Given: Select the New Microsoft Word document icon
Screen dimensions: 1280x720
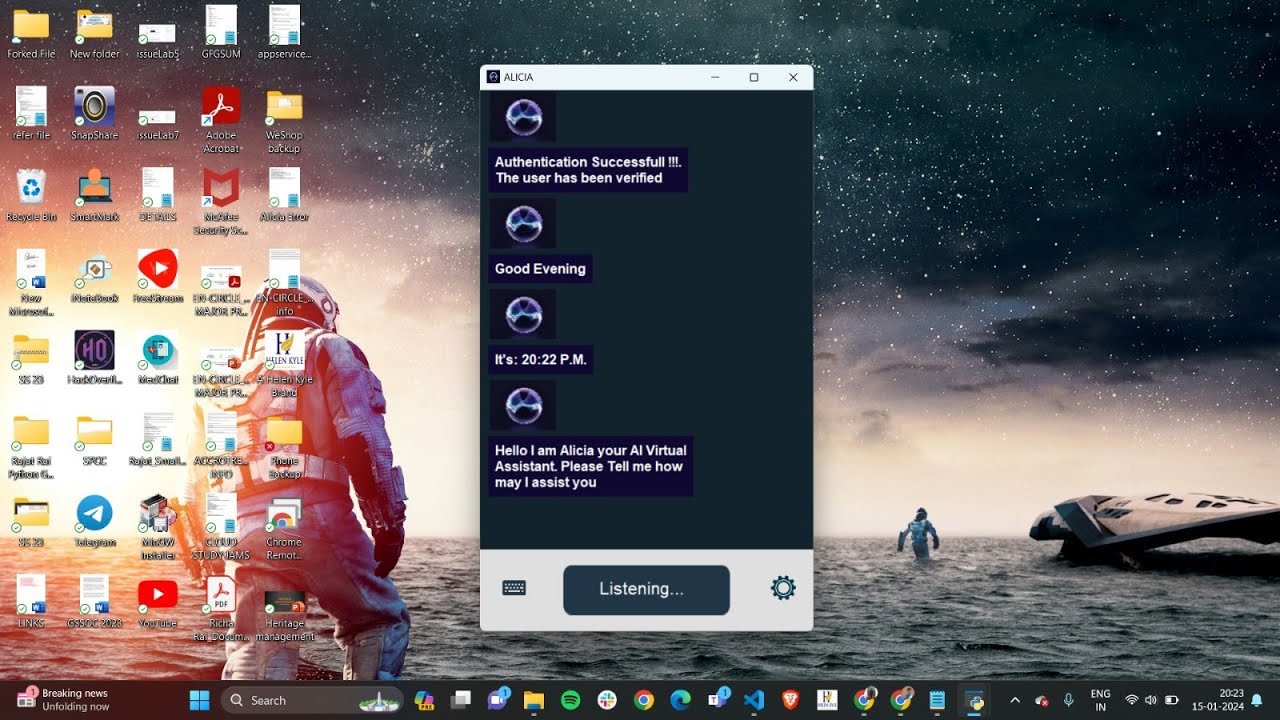Looking at the screenshot, I should (x=31, y=283).
